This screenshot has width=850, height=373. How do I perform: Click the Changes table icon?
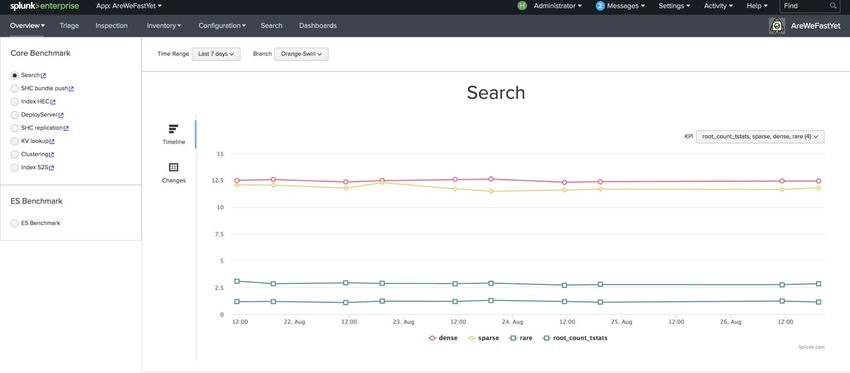[x=173, y=167]
